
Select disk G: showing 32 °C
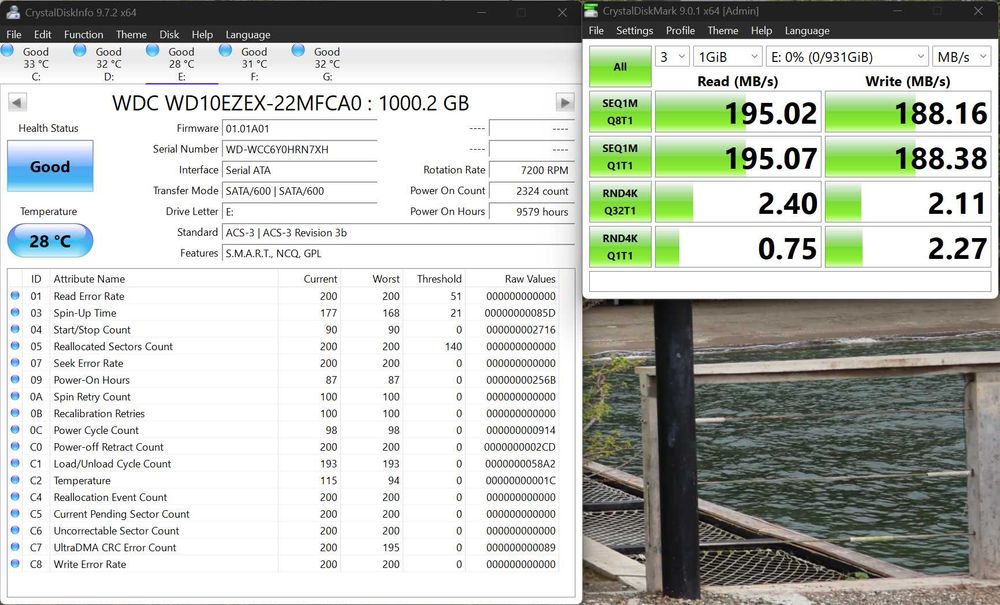[327, 64]
